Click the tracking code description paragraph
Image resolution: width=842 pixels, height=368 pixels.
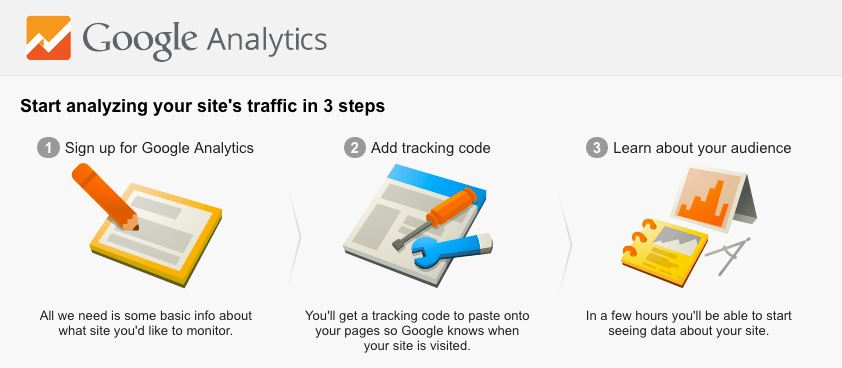[417, 330]
